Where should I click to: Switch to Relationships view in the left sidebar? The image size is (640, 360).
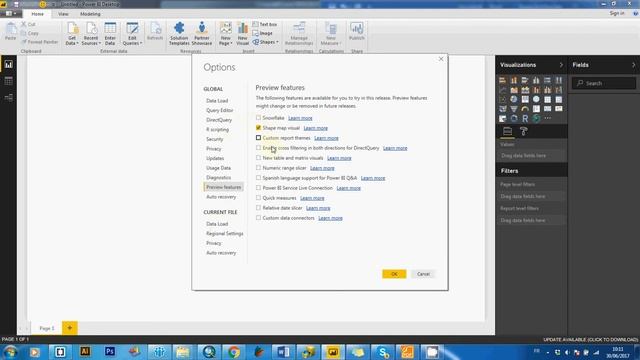click(9, 98)
